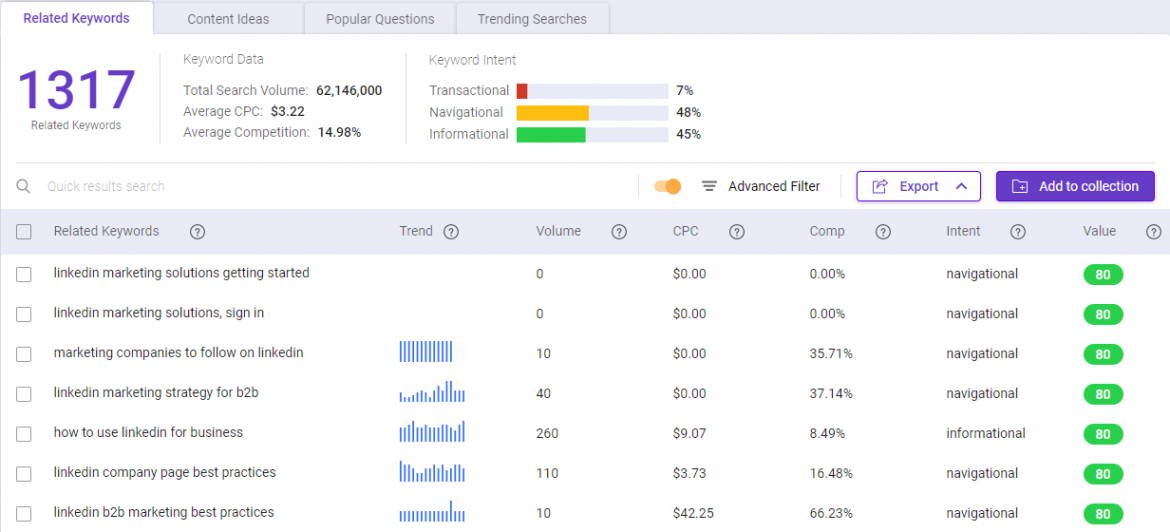Click the 'informational' intent cell
Viewport: 1170px width, 532px height.
tap(986, 433)
